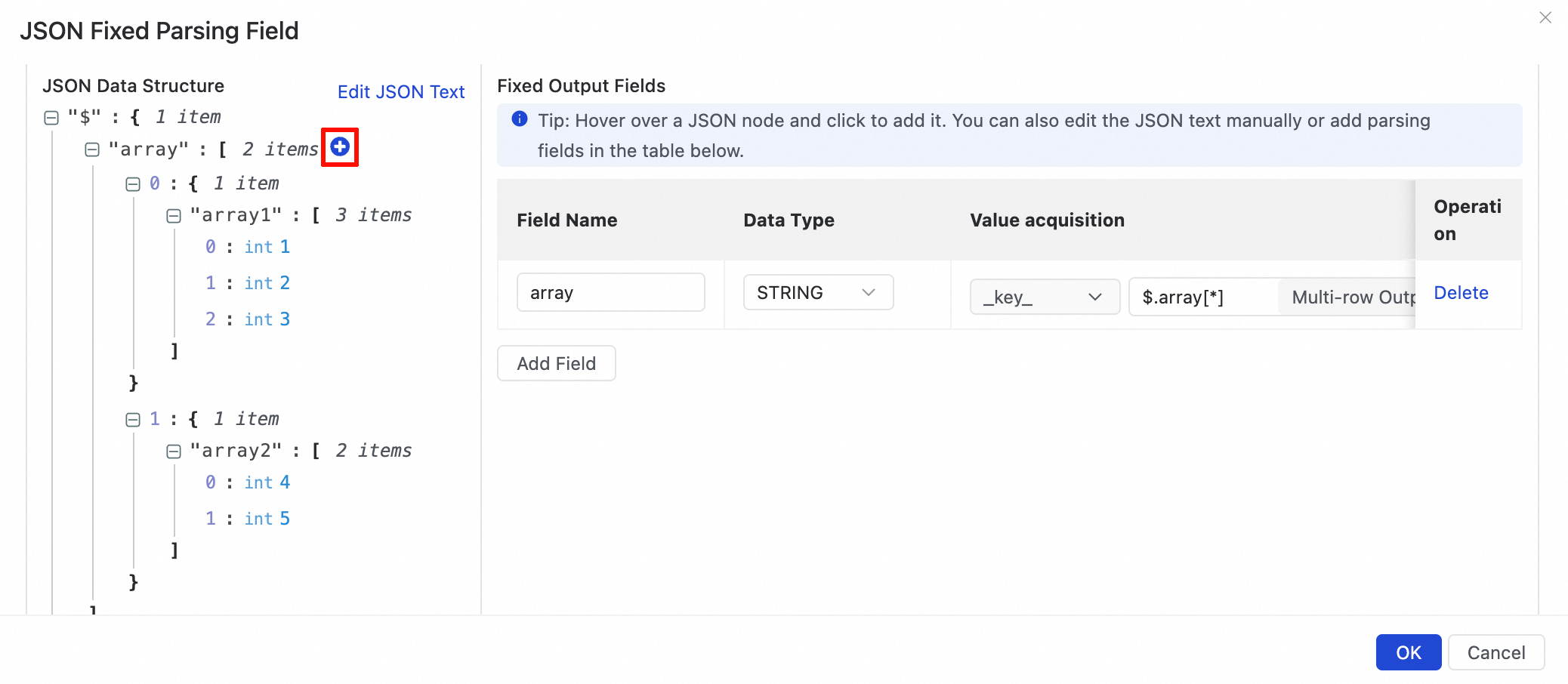Collapse array index 1 object node
Screen dimensions: 1568x684
[133, 420]
